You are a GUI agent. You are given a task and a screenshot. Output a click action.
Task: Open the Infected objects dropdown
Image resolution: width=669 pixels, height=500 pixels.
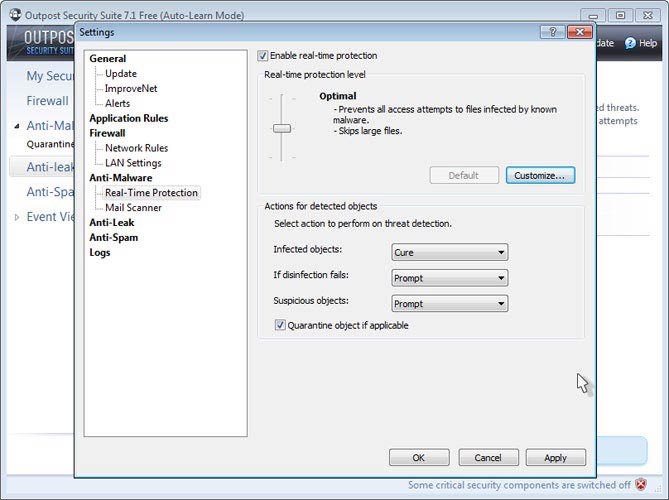pyautogui.click(x=448, y=252)
